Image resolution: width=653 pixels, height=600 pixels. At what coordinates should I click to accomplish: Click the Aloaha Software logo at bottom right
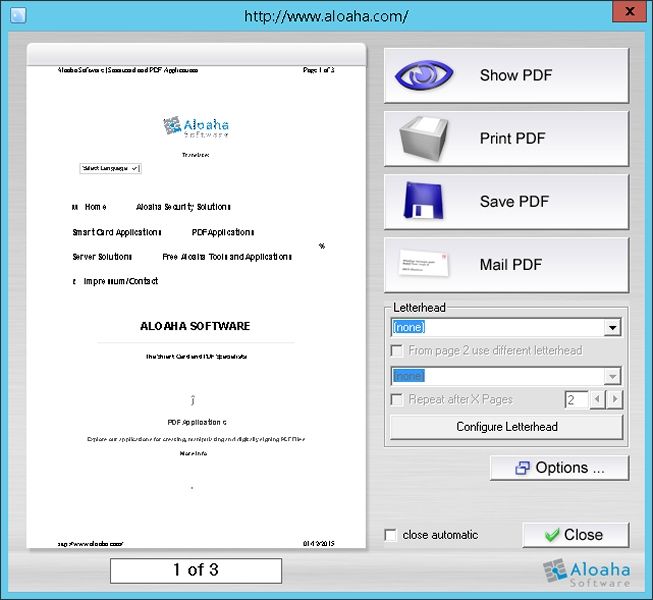click(587, 573)
